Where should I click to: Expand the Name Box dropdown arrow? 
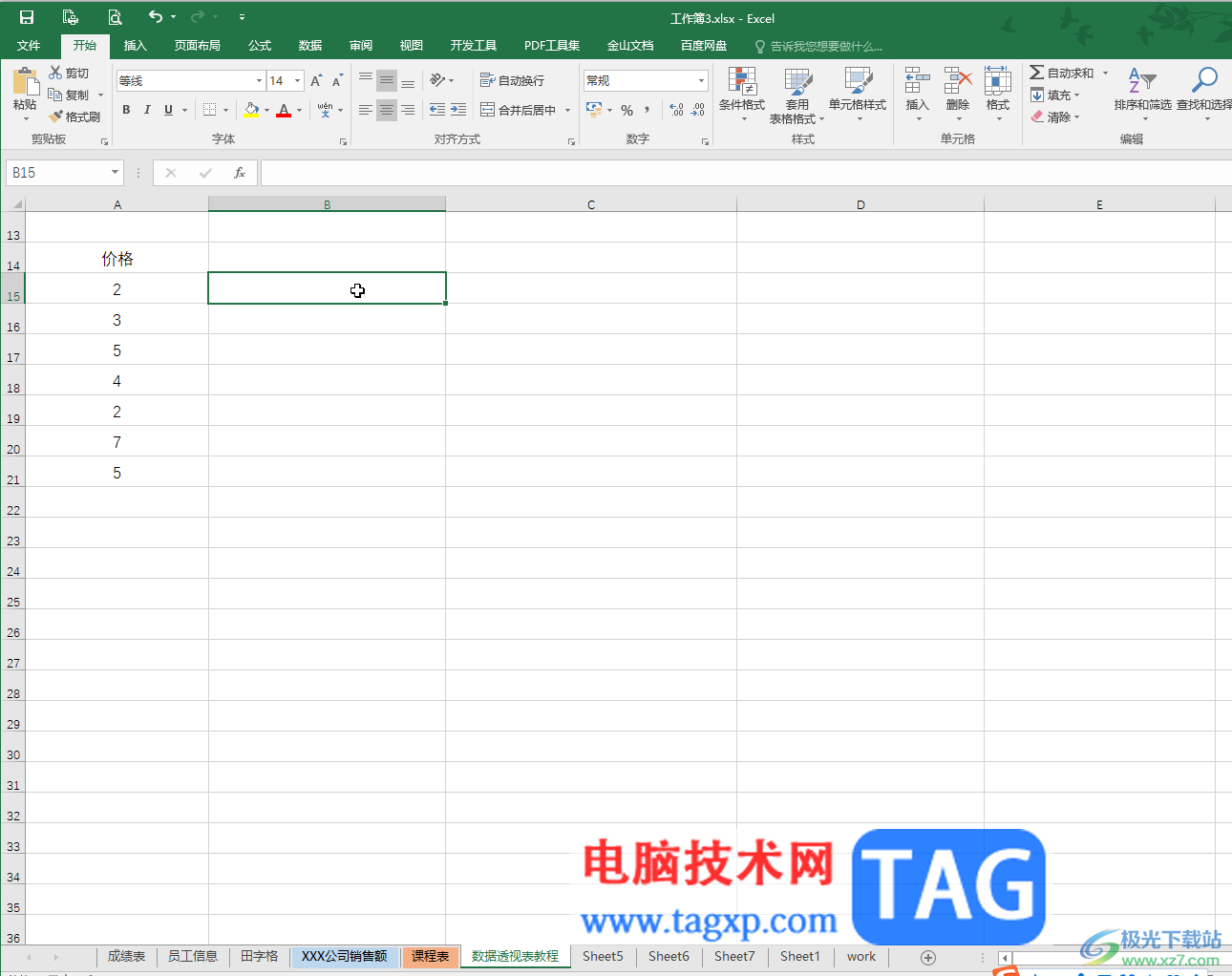coord(115,173)
